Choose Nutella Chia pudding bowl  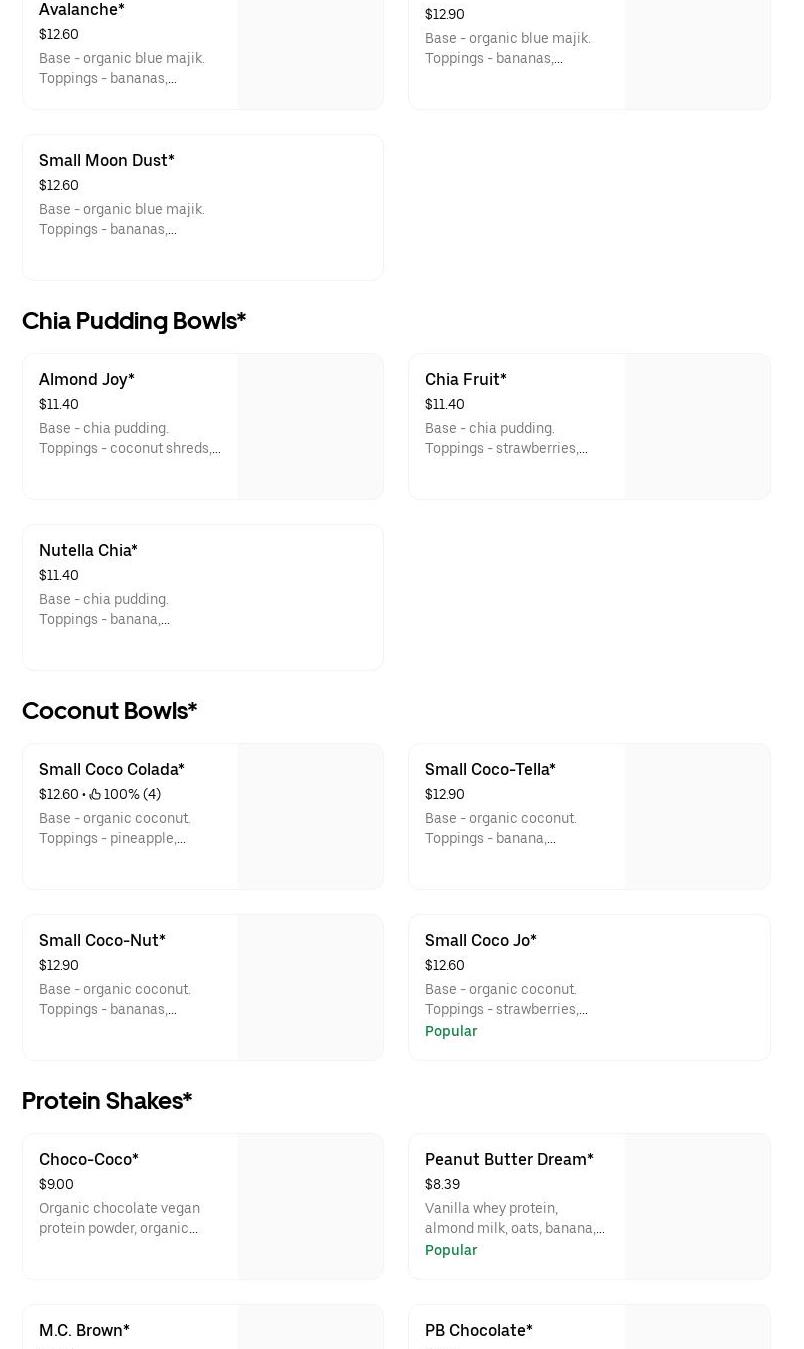(88, 551)
